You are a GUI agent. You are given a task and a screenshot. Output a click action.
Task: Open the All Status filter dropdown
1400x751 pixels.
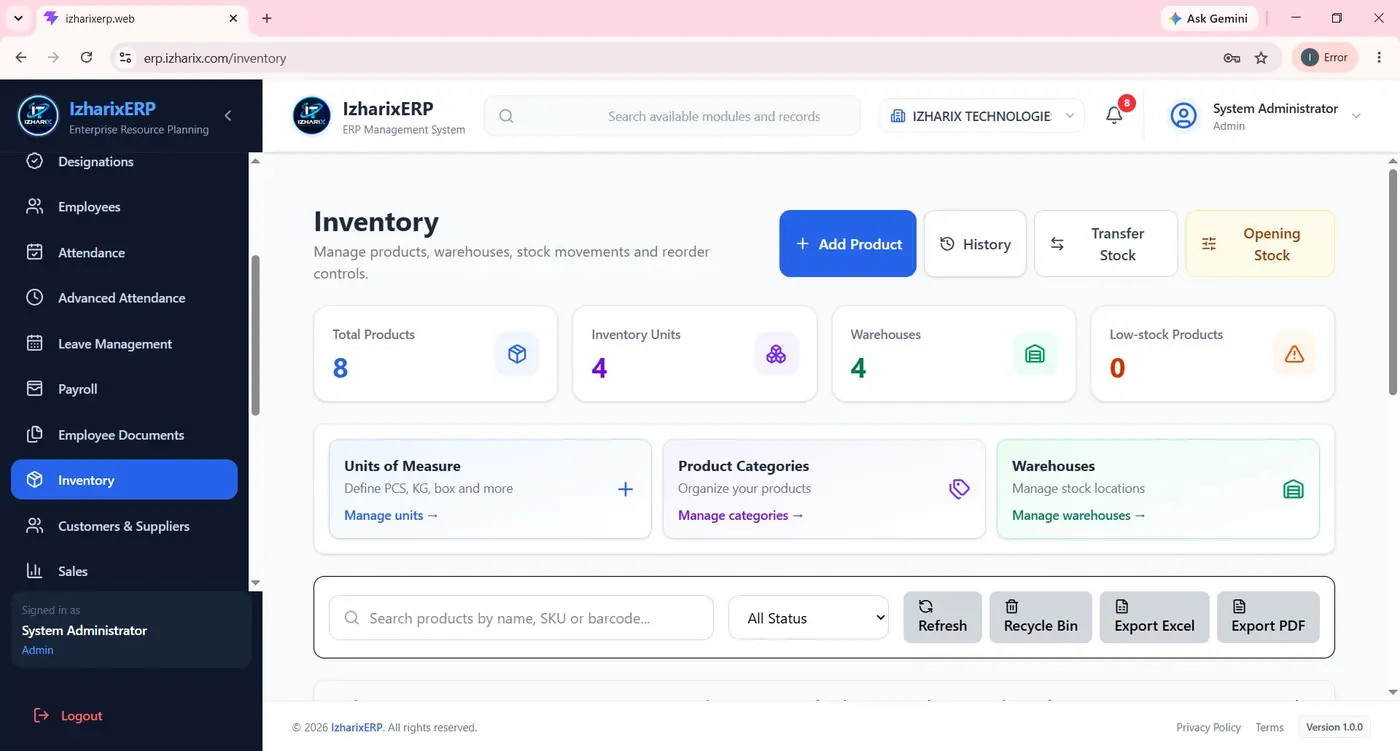coord(808,618)
